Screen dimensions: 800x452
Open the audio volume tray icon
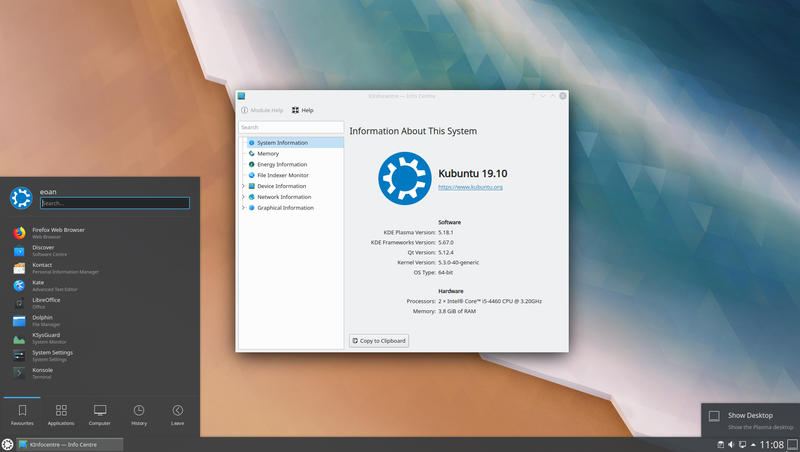pos(731,445)
